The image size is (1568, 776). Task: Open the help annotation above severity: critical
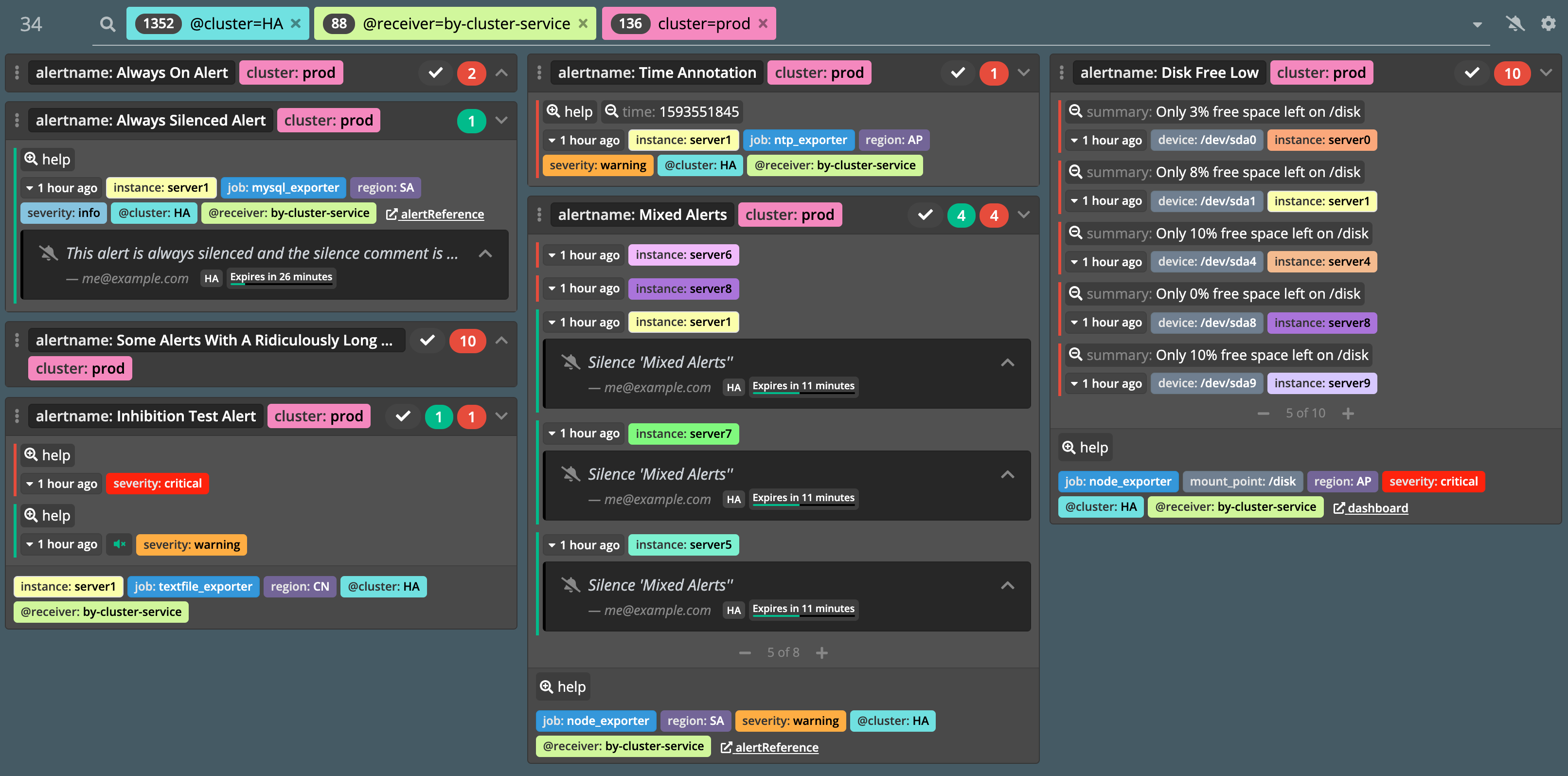pyautogui.click(x=48, y=455)
